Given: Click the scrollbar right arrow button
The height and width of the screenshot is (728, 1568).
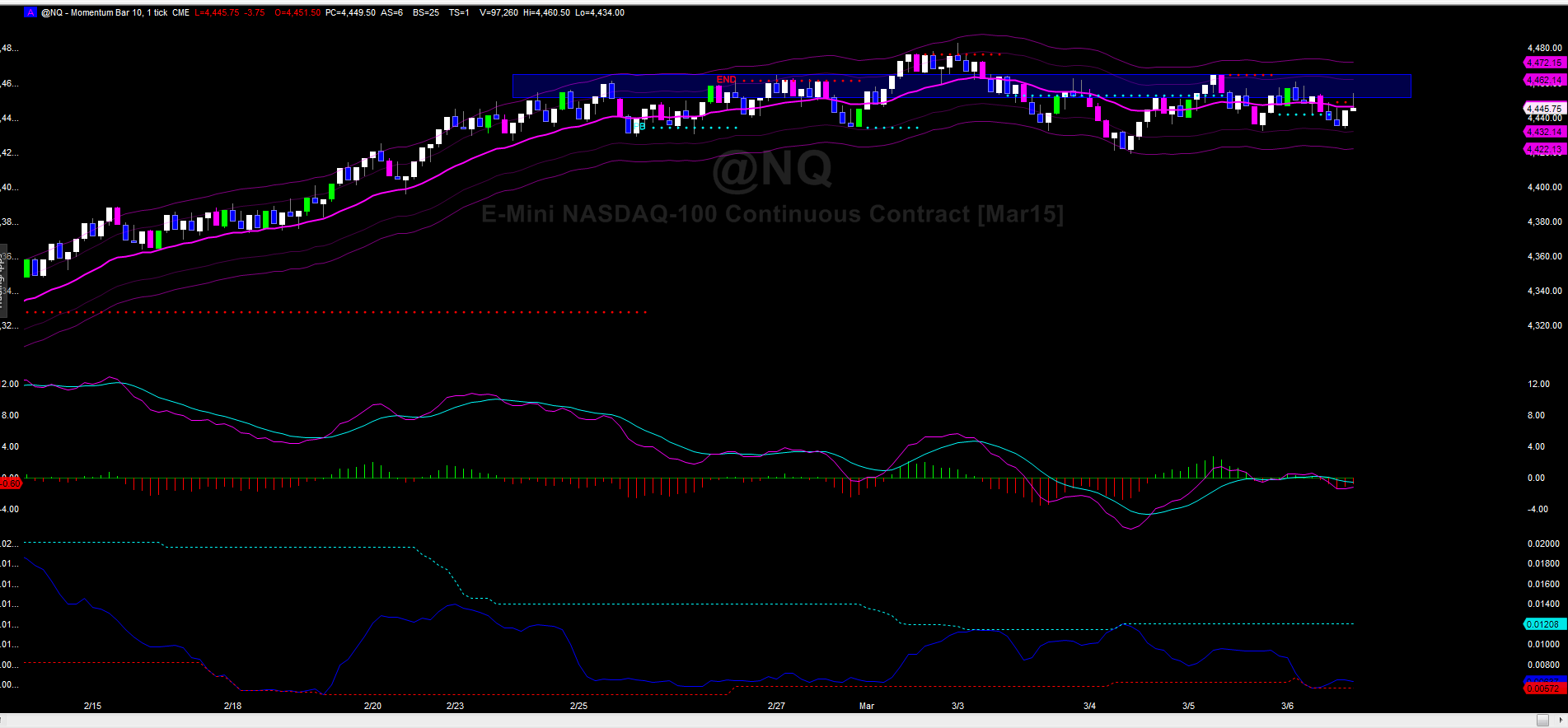Looking at the screenshot, I should point(1559,721).
